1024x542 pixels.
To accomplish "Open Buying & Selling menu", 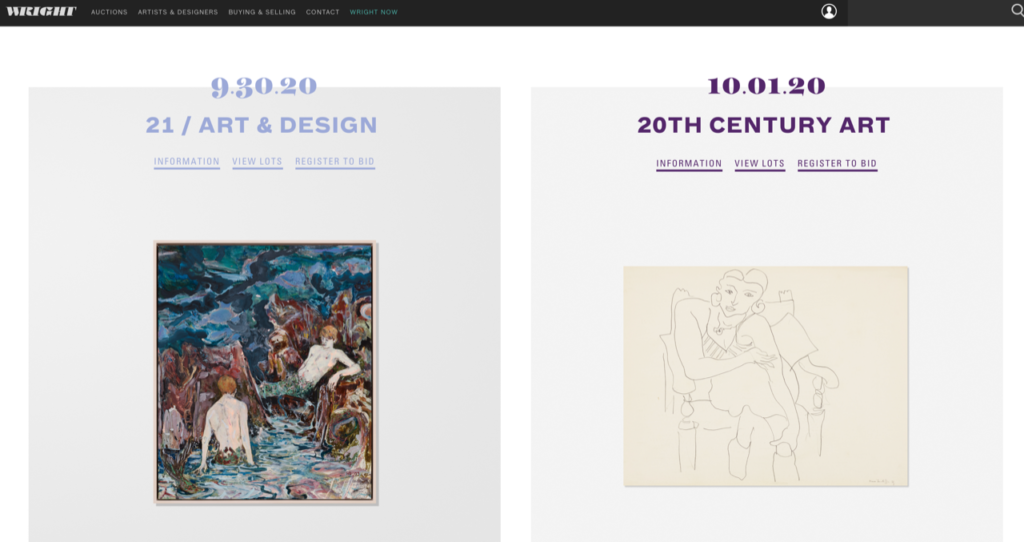I will click(262, 12).
